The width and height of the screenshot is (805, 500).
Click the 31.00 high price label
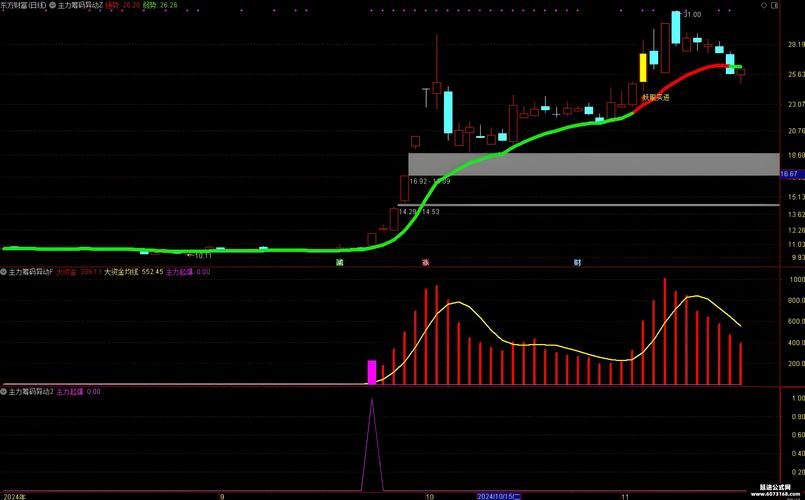[692, 15]
